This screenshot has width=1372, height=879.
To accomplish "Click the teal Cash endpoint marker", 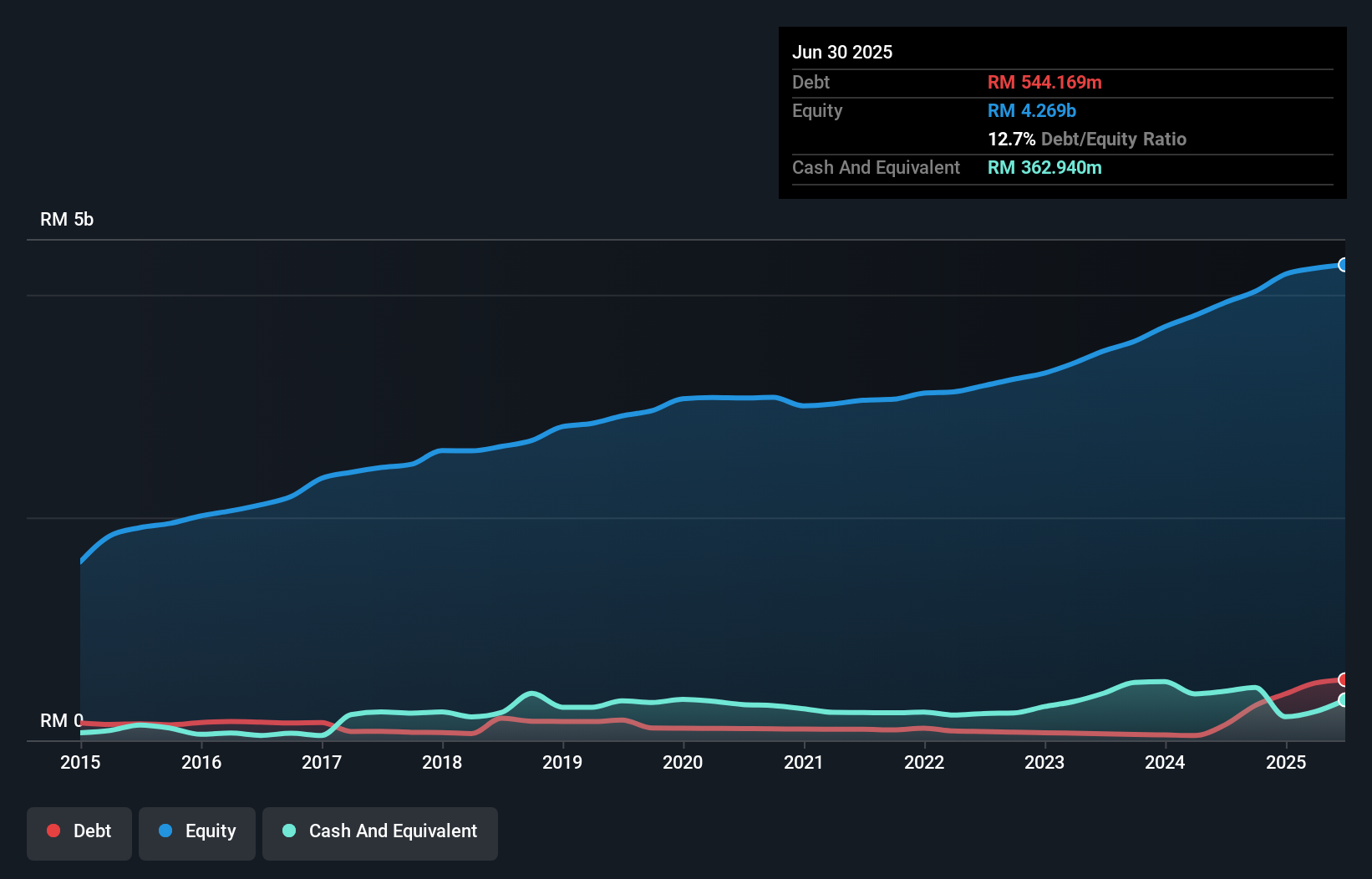I will (x=1343, y=700).
